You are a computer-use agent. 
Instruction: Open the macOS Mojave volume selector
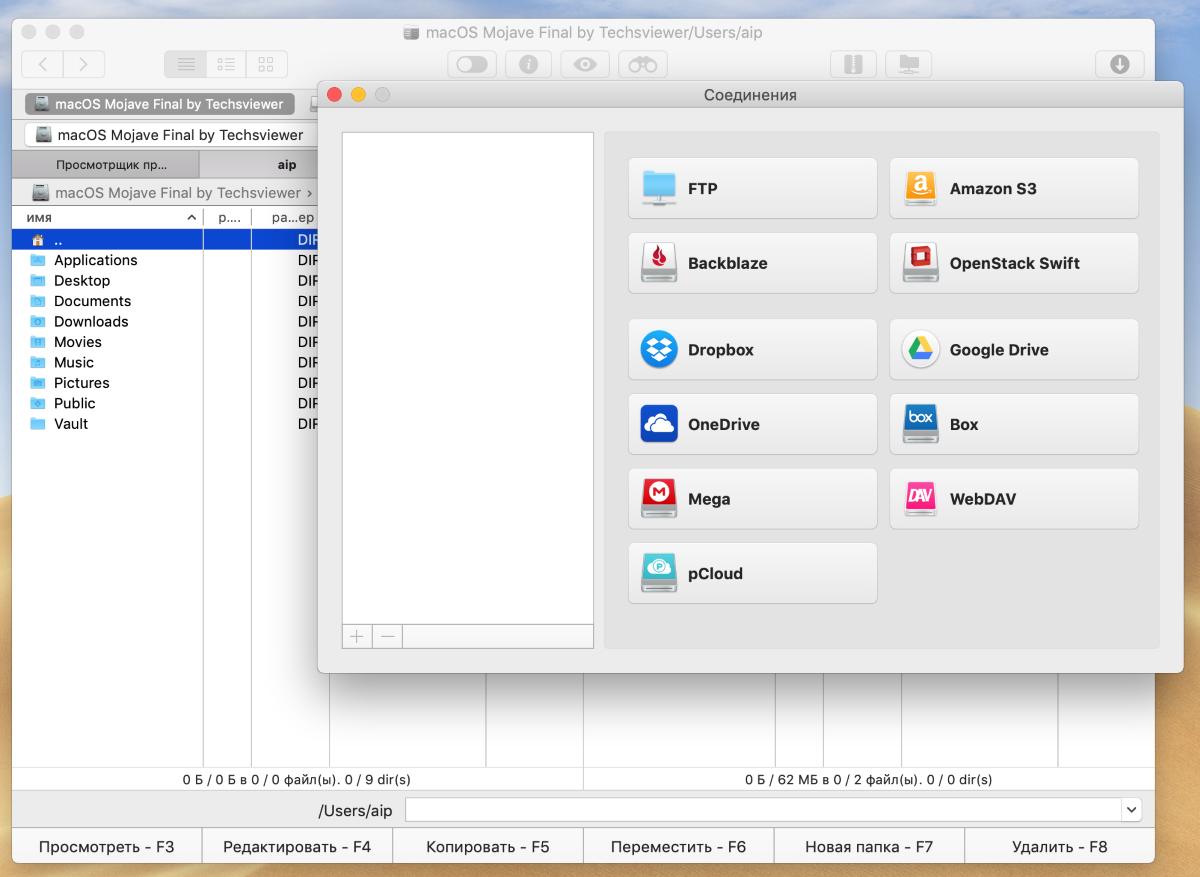coord(170,134)
